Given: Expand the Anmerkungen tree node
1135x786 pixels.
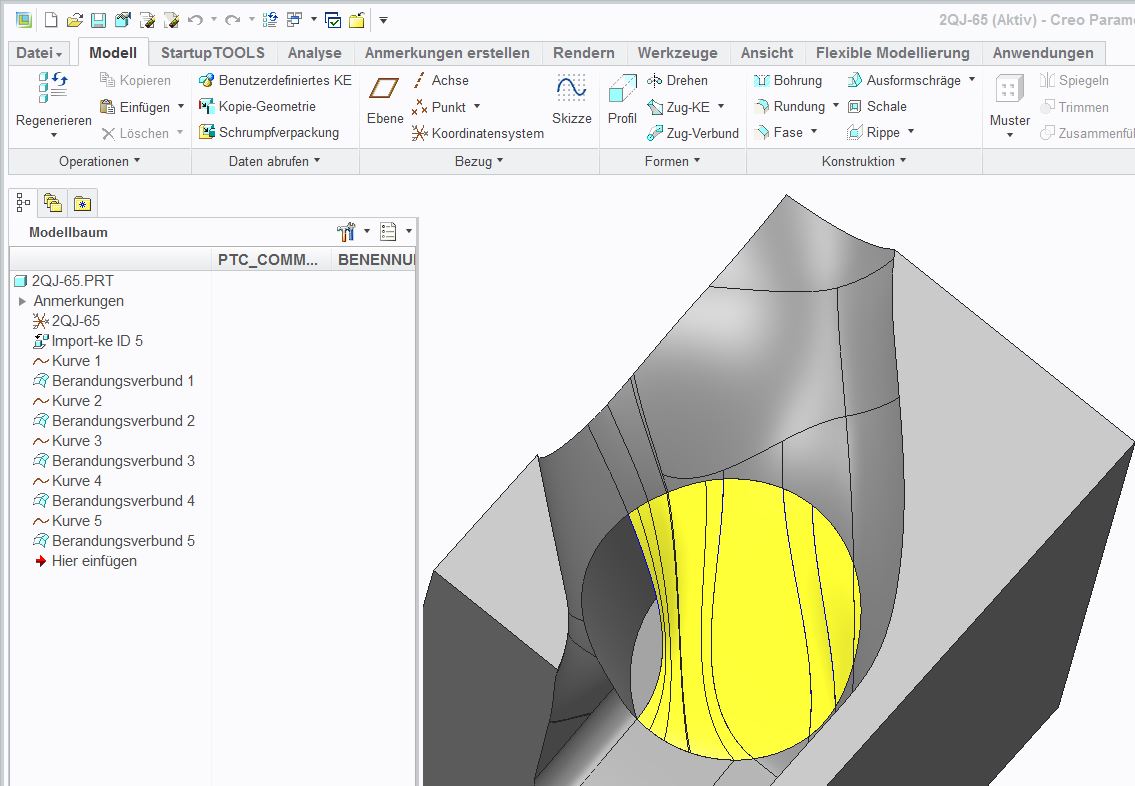Looking at the screenshot, I should [x=22, y=301].
